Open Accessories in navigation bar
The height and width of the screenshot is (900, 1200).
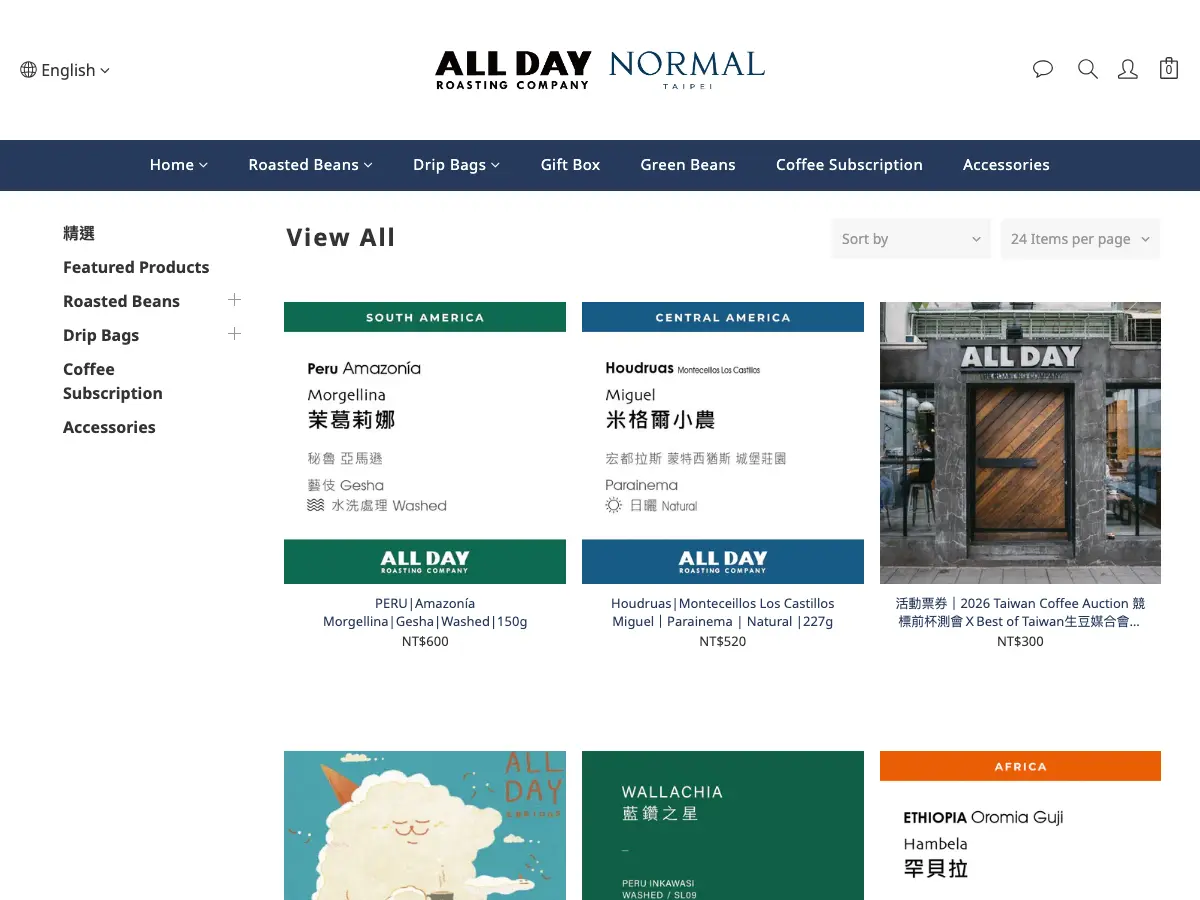[1006, 165]
